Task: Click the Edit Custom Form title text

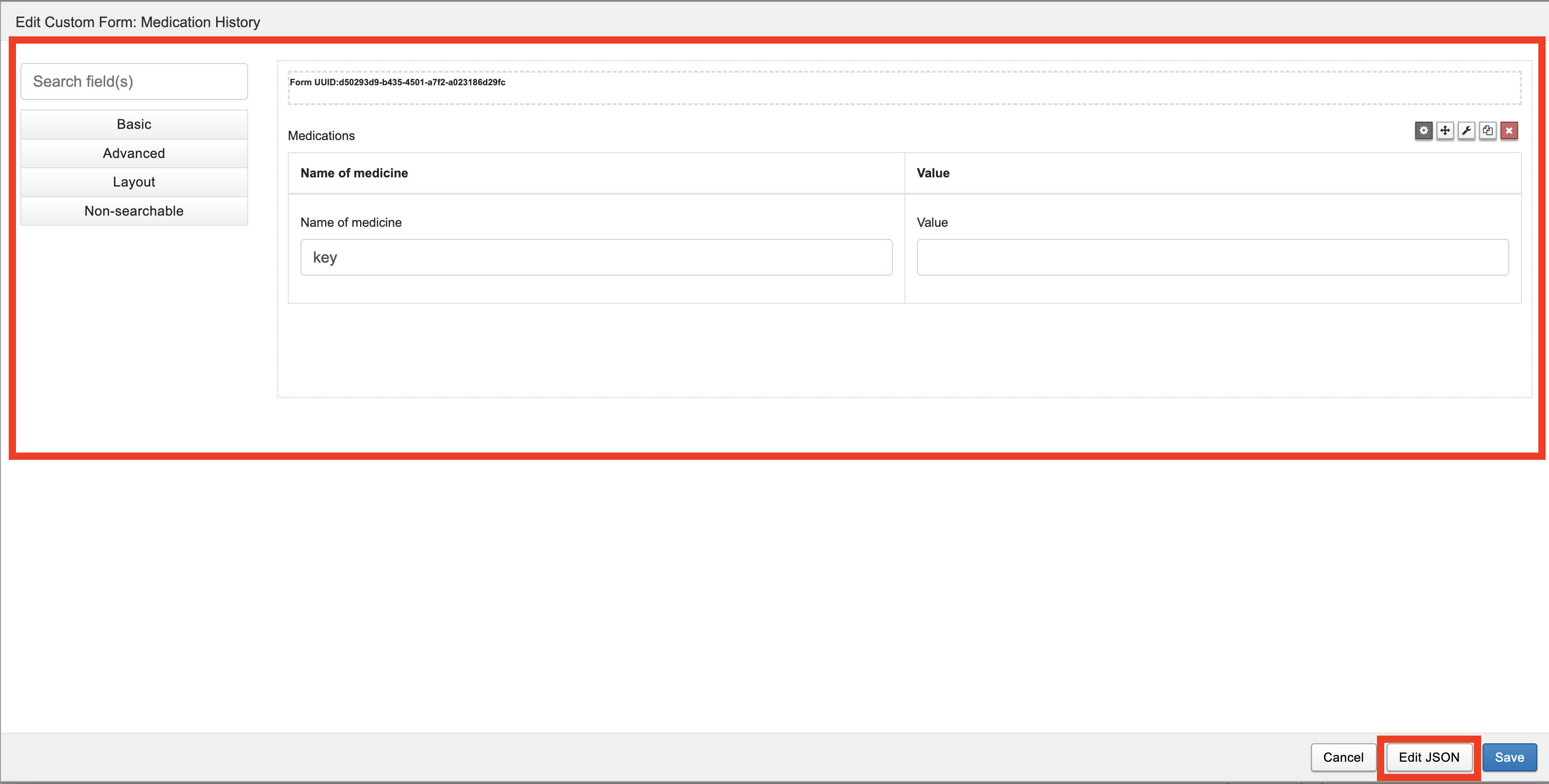Action: pyautogui.click(x=138, y=22)
